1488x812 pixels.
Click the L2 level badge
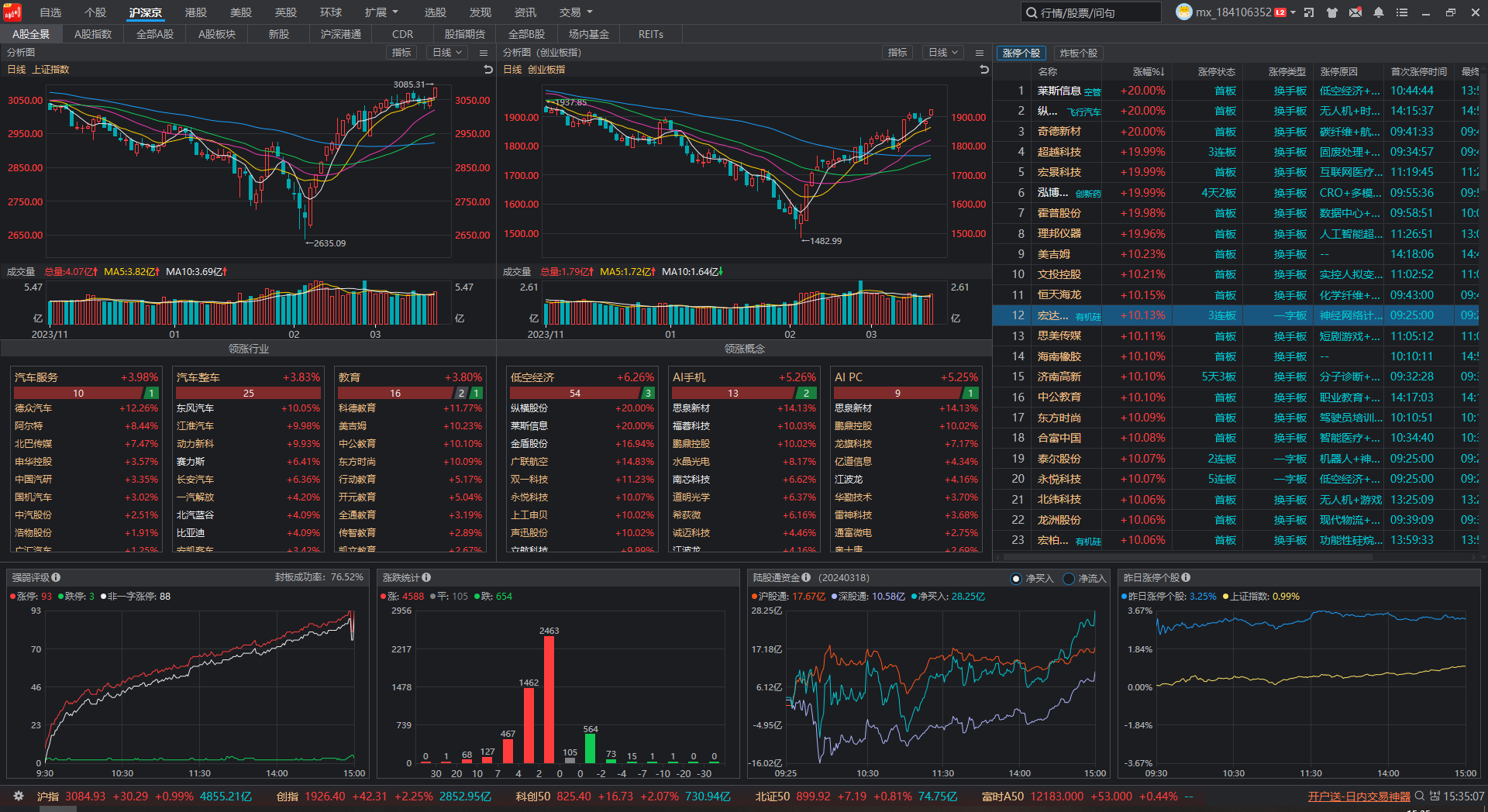(x=1280, y=12)
